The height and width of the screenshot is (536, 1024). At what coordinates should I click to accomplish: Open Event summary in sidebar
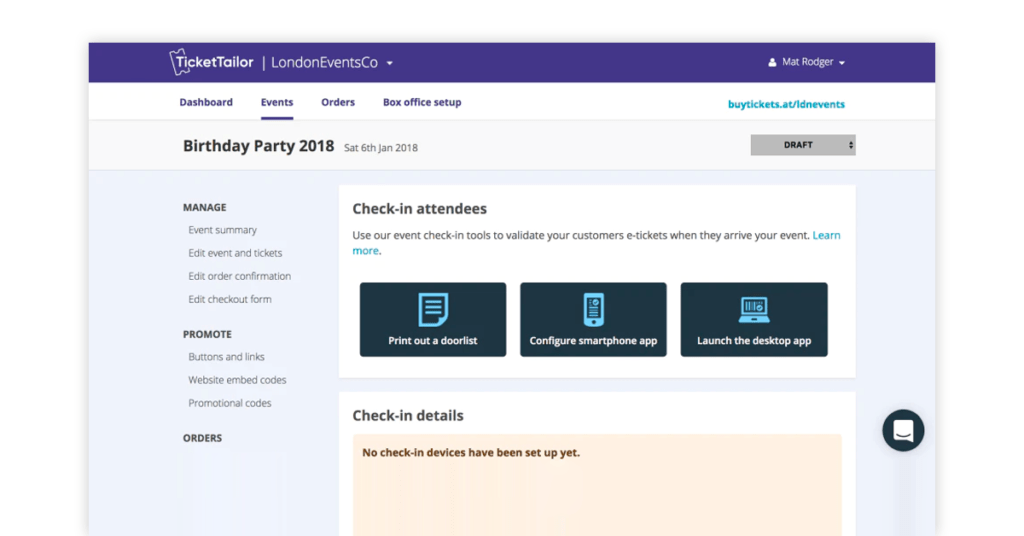223,230
